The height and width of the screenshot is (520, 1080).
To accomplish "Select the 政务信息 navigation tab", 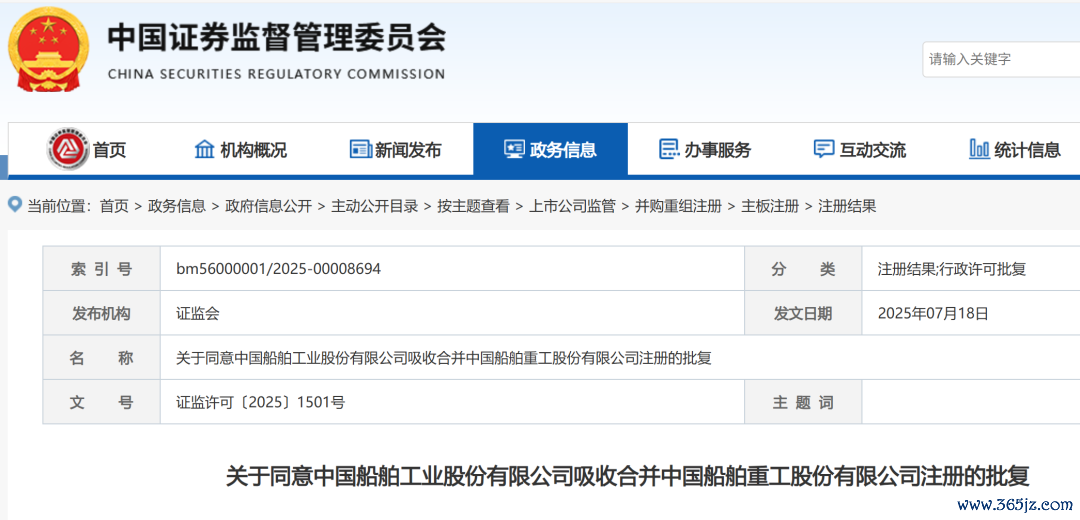I will [x=550, y=149].
